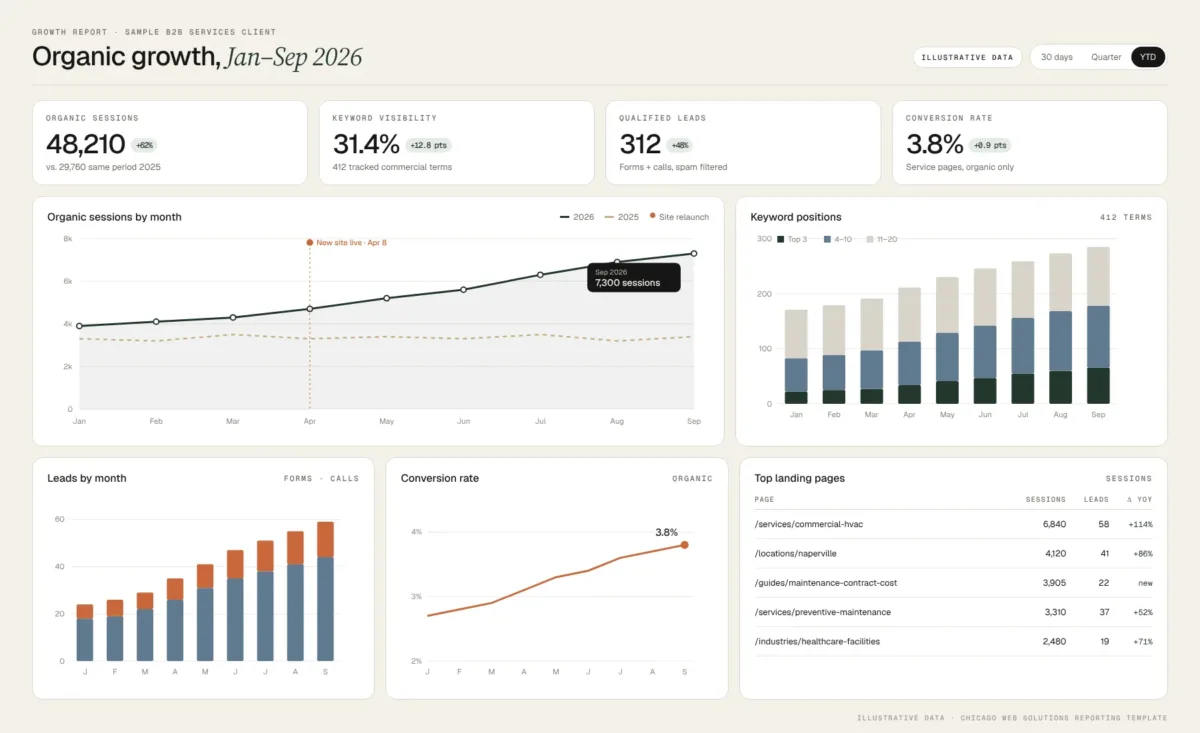Screen dimensions: 1200x733
Task: Select the YTD range tab
Action: (x=1148, y=57)
